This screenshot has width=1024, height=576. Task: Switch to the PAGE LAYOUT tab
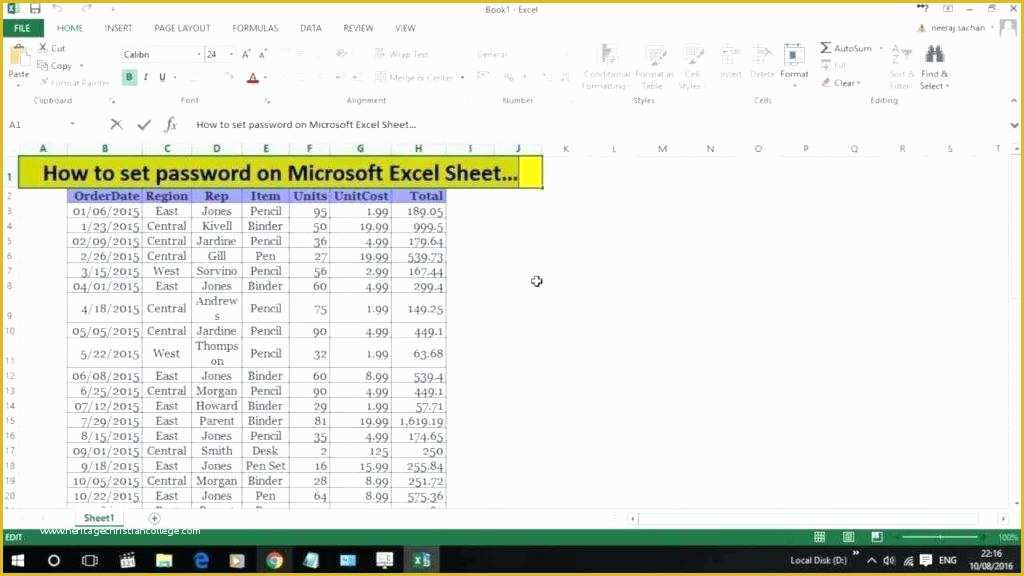[182, 28]
